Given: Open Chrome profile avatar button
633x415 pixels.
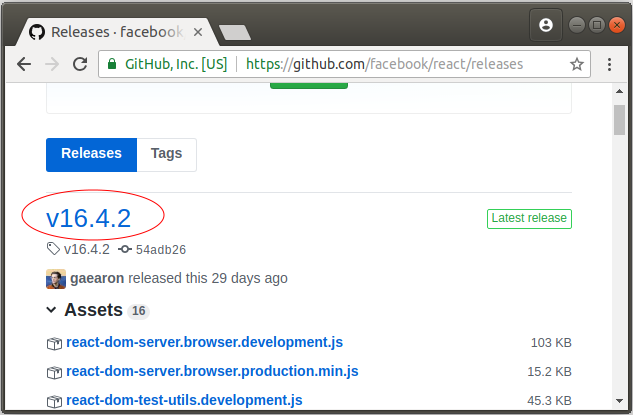Looking at the screenshot, I should [x=546, y=25].
